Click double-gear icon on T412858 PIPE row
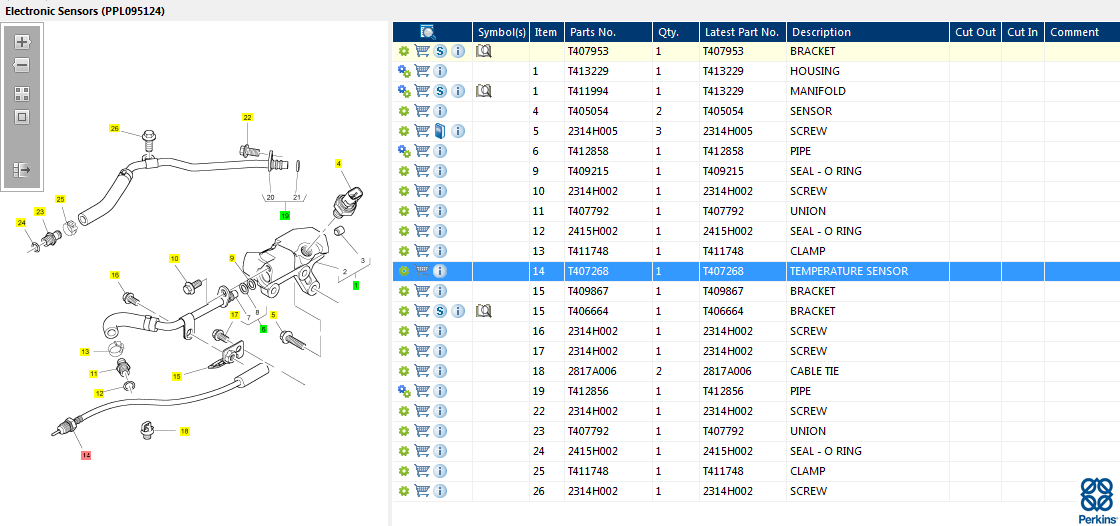 404,152
